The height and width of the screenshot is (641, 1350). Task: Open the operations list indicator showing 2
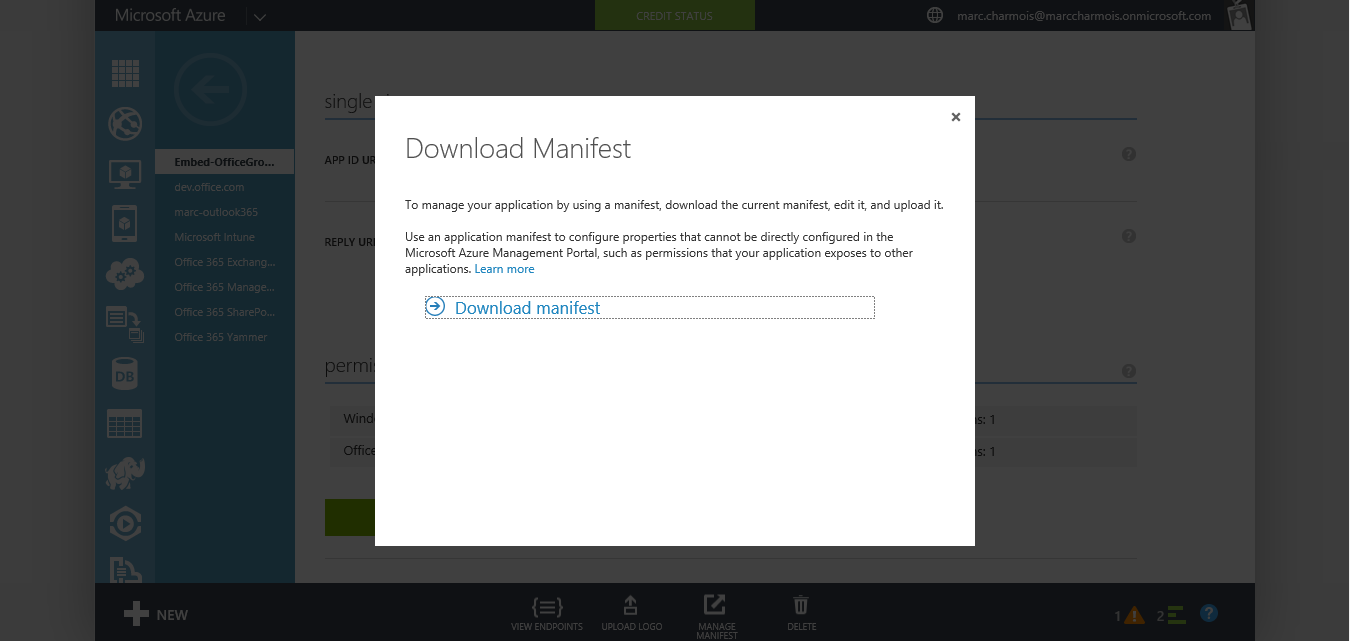1171,615
